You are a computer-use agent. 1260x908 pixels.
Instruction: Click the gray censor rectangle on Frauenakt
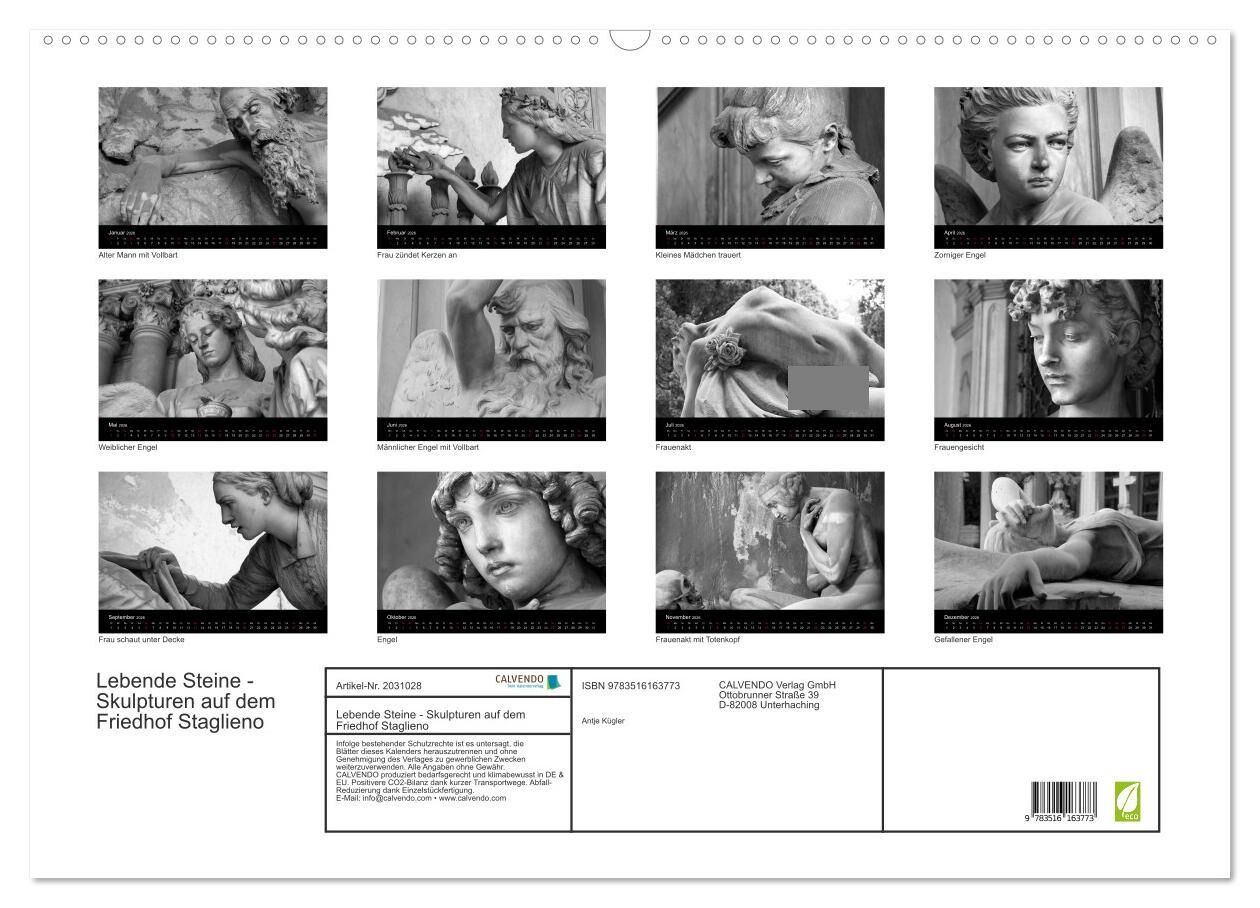828,387
